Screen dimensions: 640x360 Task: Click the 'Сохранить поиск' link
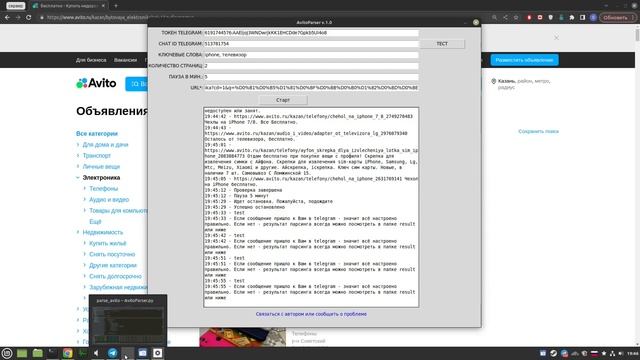pyautogui.click(x=538, y=131)
